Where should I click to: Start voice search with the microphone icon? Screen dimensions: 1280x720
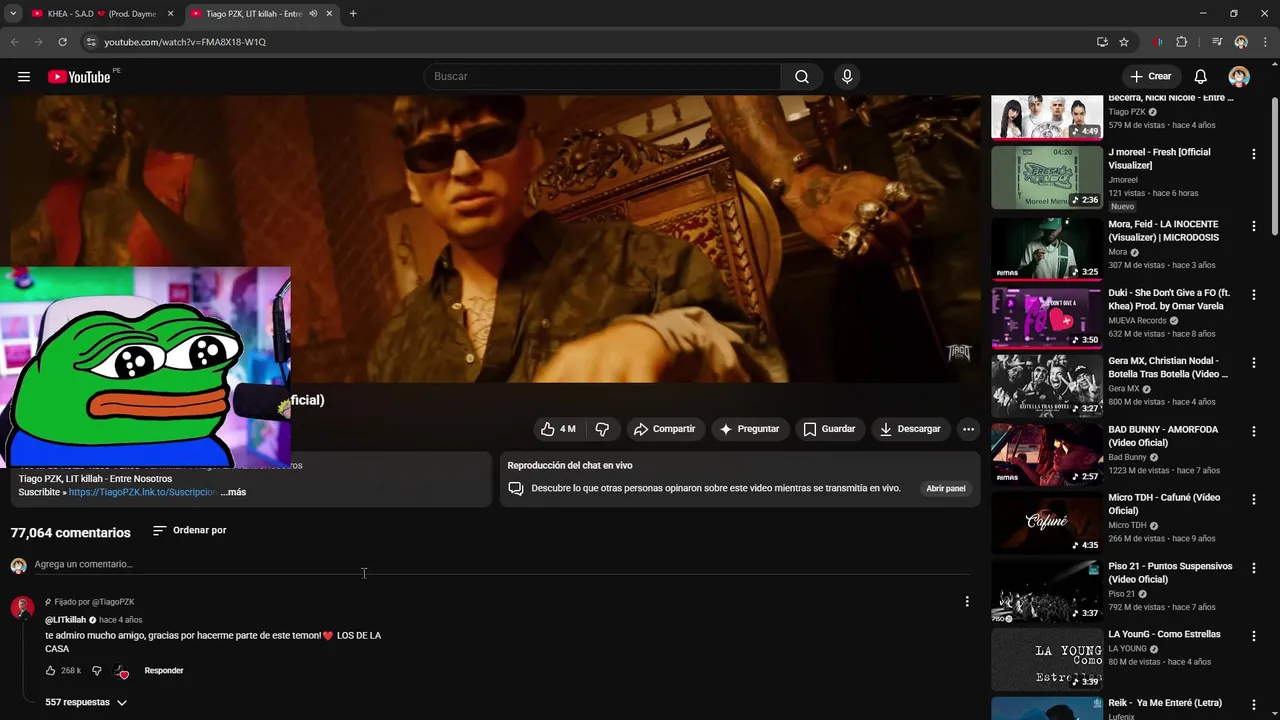(x=847, y=77)
